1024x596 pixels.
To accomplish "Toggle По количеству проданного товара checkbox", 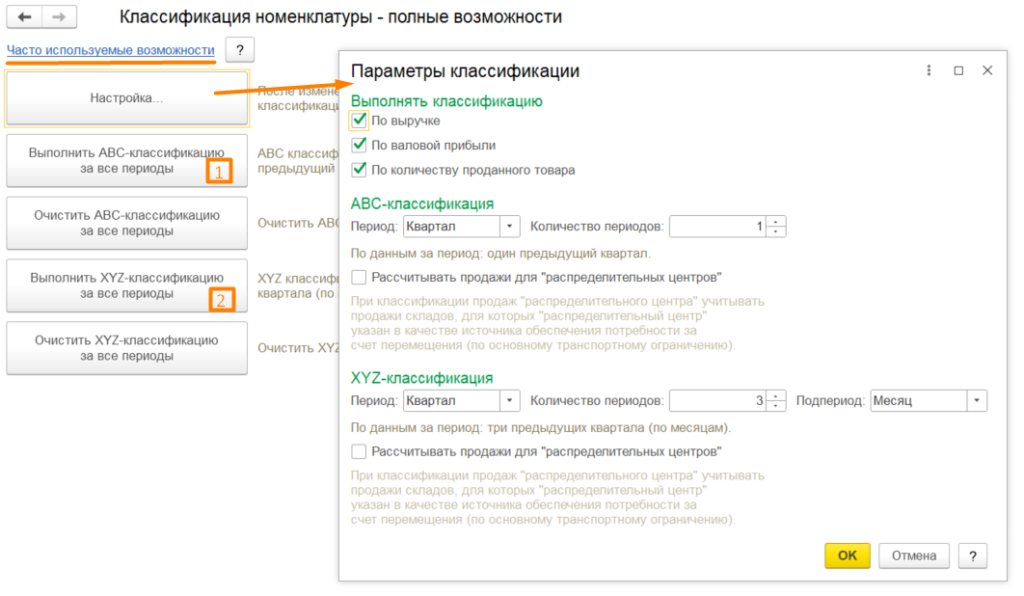I will [x=359, y=170].
